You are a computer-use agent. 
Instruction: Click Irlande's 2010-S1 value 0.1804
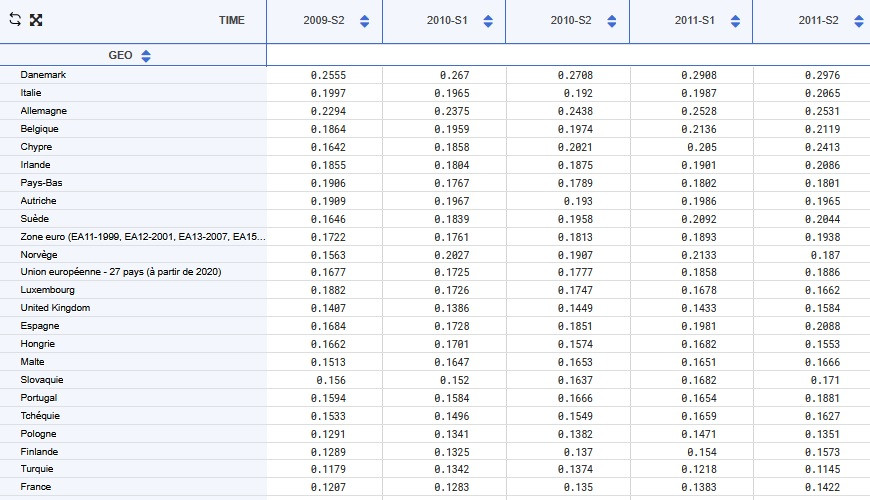tap(452, 165)
